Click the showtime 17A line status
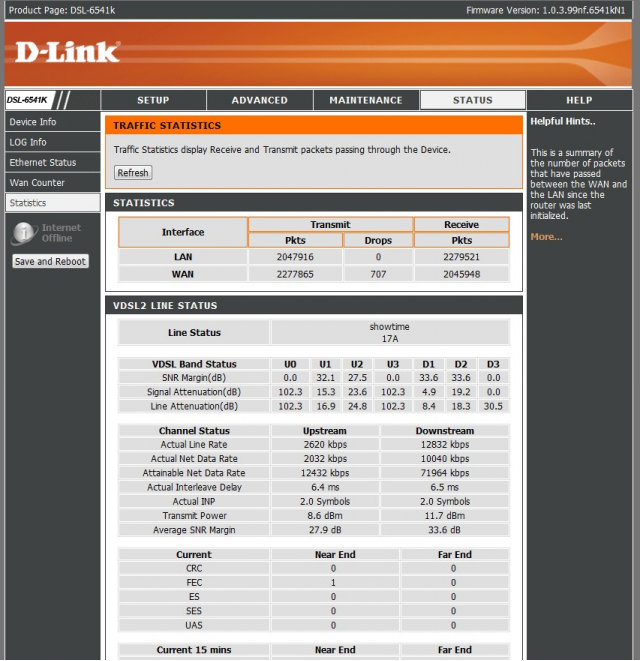The image size is (640, 661). [390, 333]
